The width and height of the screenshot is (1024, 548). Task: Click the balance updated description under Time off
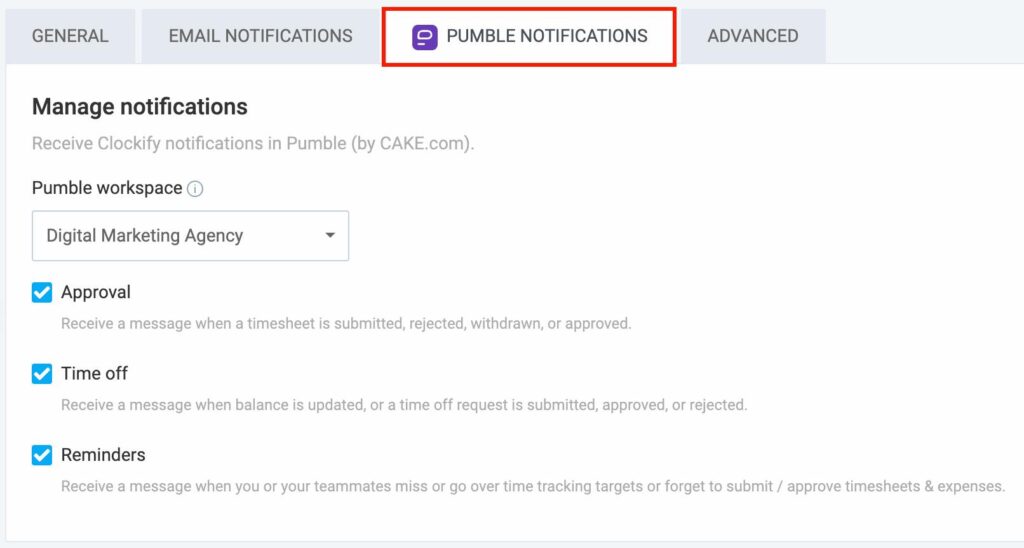click(x=404, y=405)
